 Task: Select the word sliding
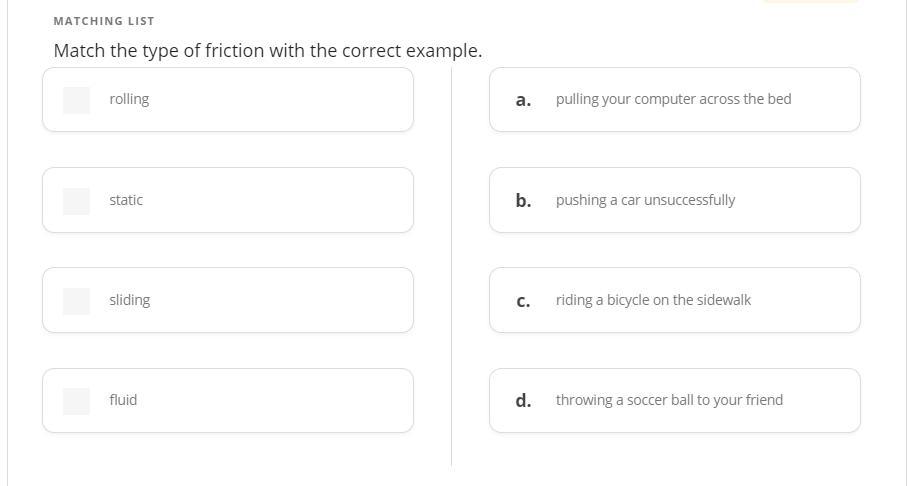pos(130,300)
